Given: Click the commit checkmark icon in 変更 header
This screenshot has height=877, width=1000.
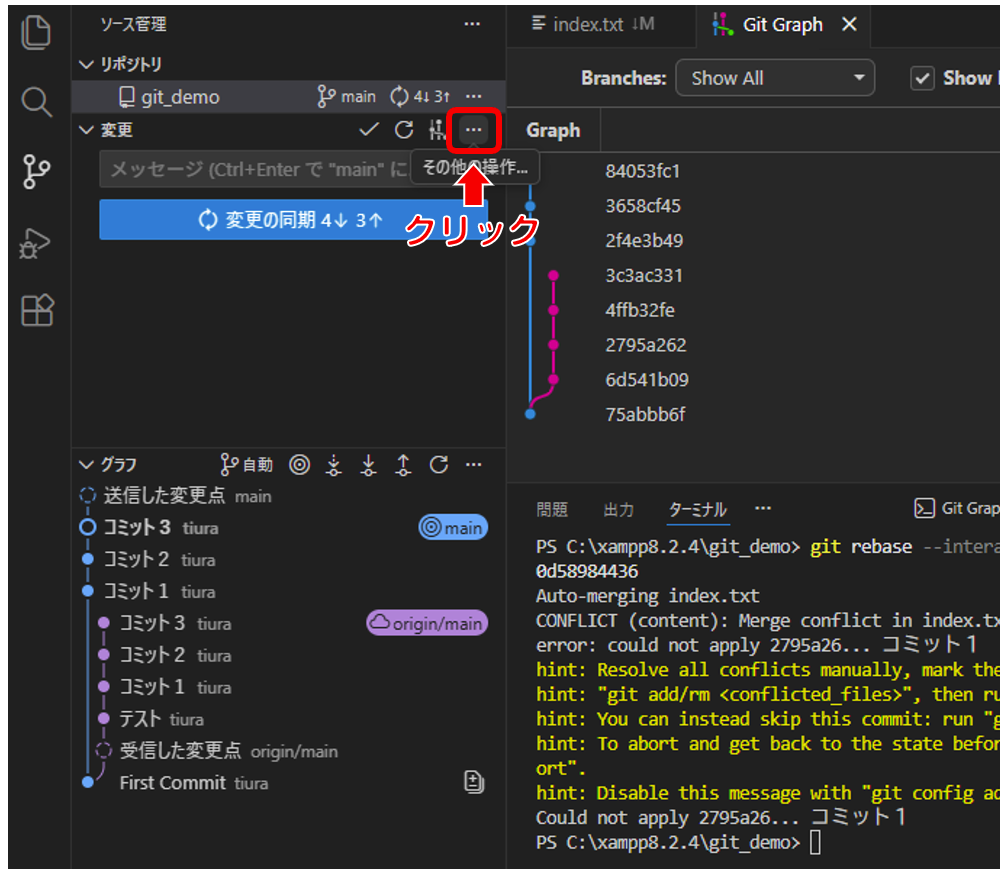Looking at the screenshot, I should 369,130.
